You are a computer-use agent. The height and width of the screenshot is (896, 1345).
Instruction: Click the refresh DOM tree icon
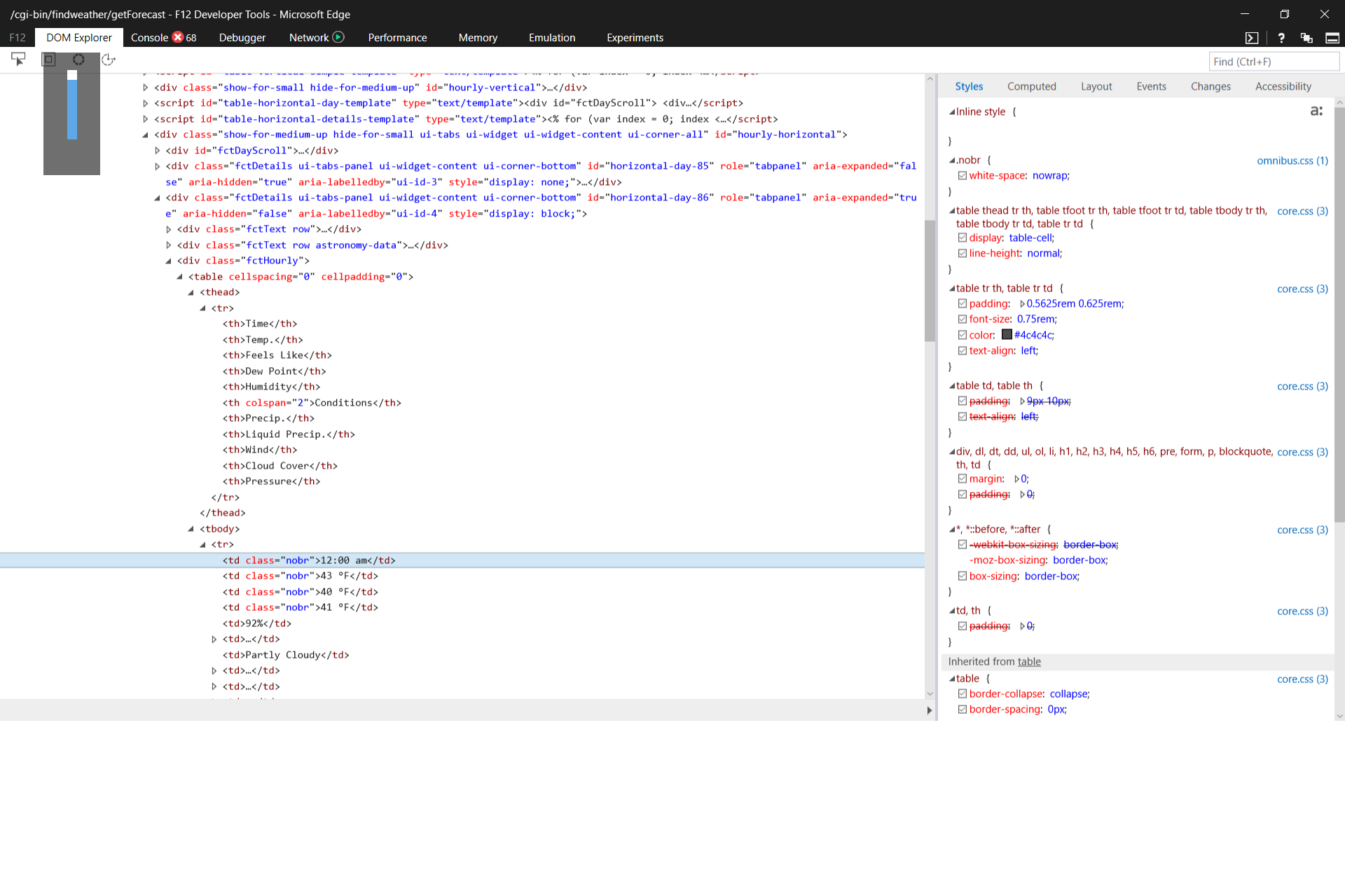pyautogui.click(x=109, y=60)
